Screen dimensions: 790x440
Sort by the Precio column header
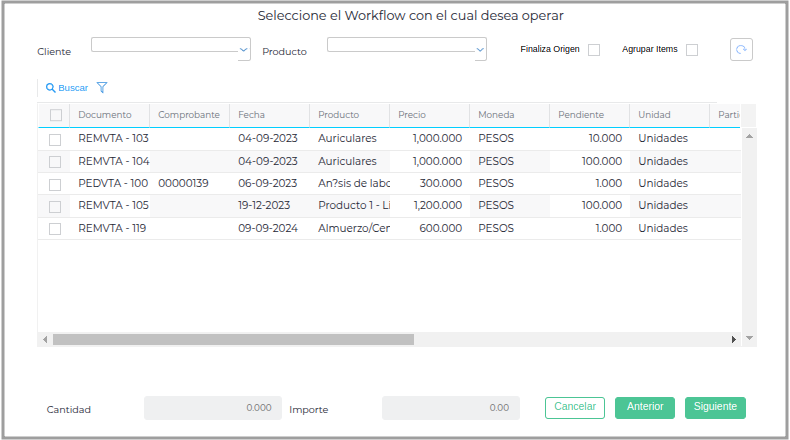tap(412, 115)
